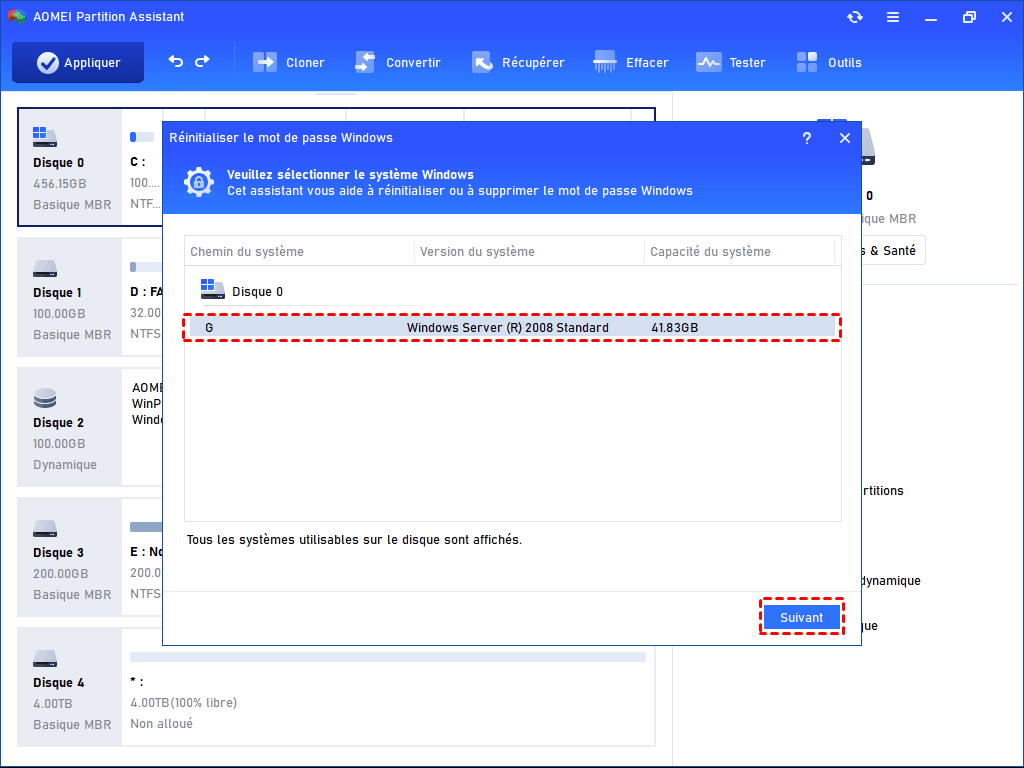This screenshot has height=768, width=1024.
Task: Click the Tester waveform icon
Action: (x=709, y=63)
